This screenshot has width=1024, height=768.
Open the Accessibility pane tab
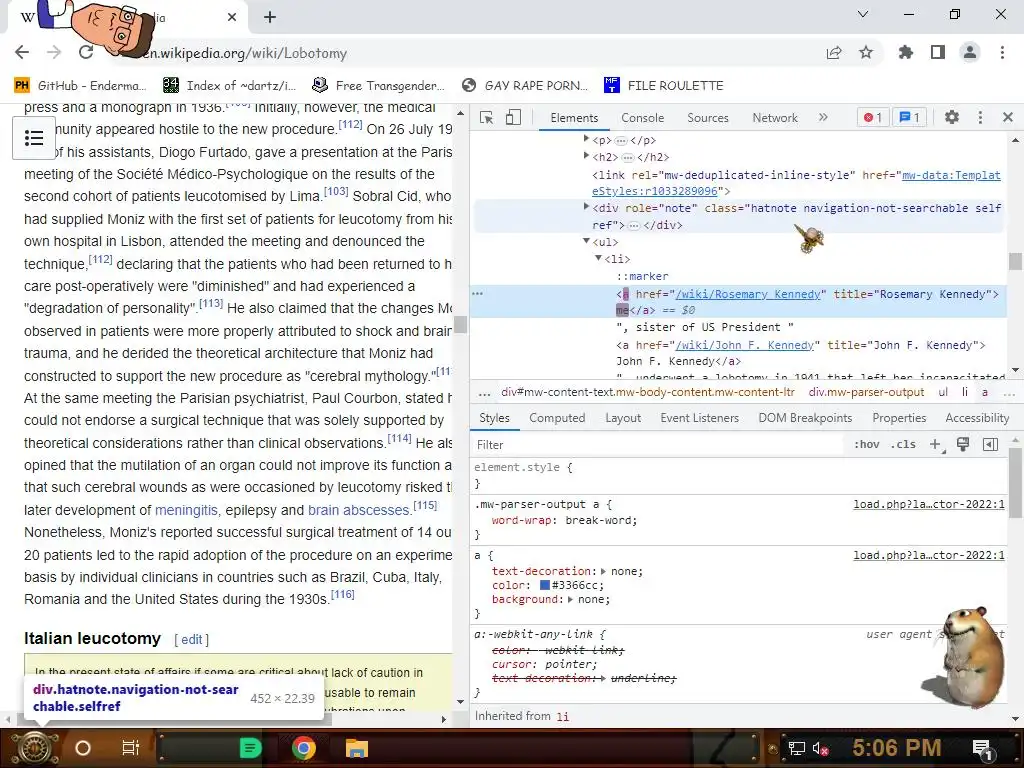[977, 418]
